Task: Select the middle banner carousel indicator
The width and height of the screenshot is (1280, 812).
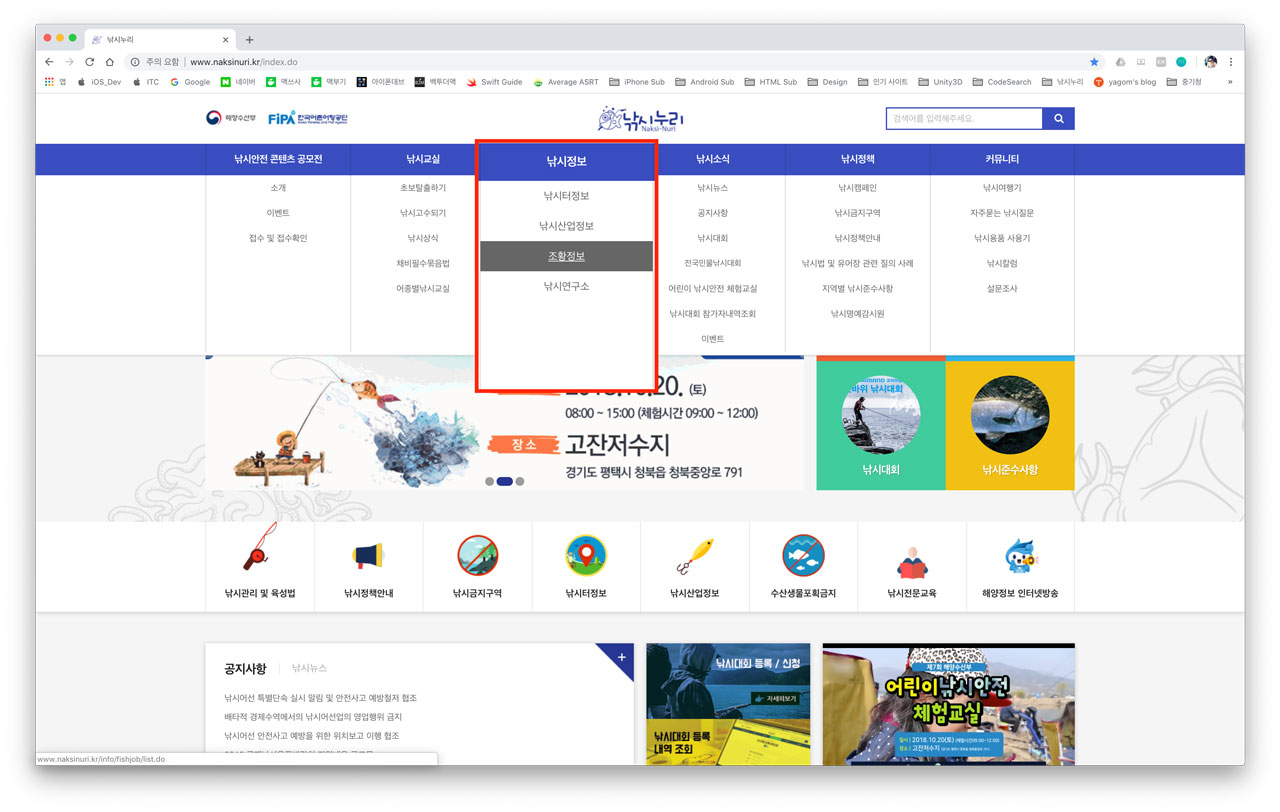Action: point(504,481)
